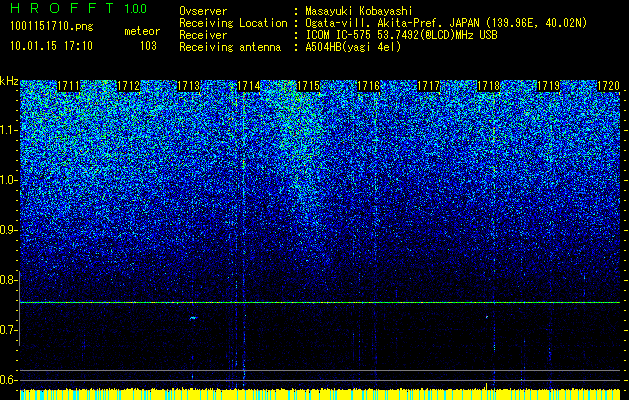The width and height of the screenshot is (629, 400).
Task: Click the 1712 time marker
Action: click(x=128, y=86)
